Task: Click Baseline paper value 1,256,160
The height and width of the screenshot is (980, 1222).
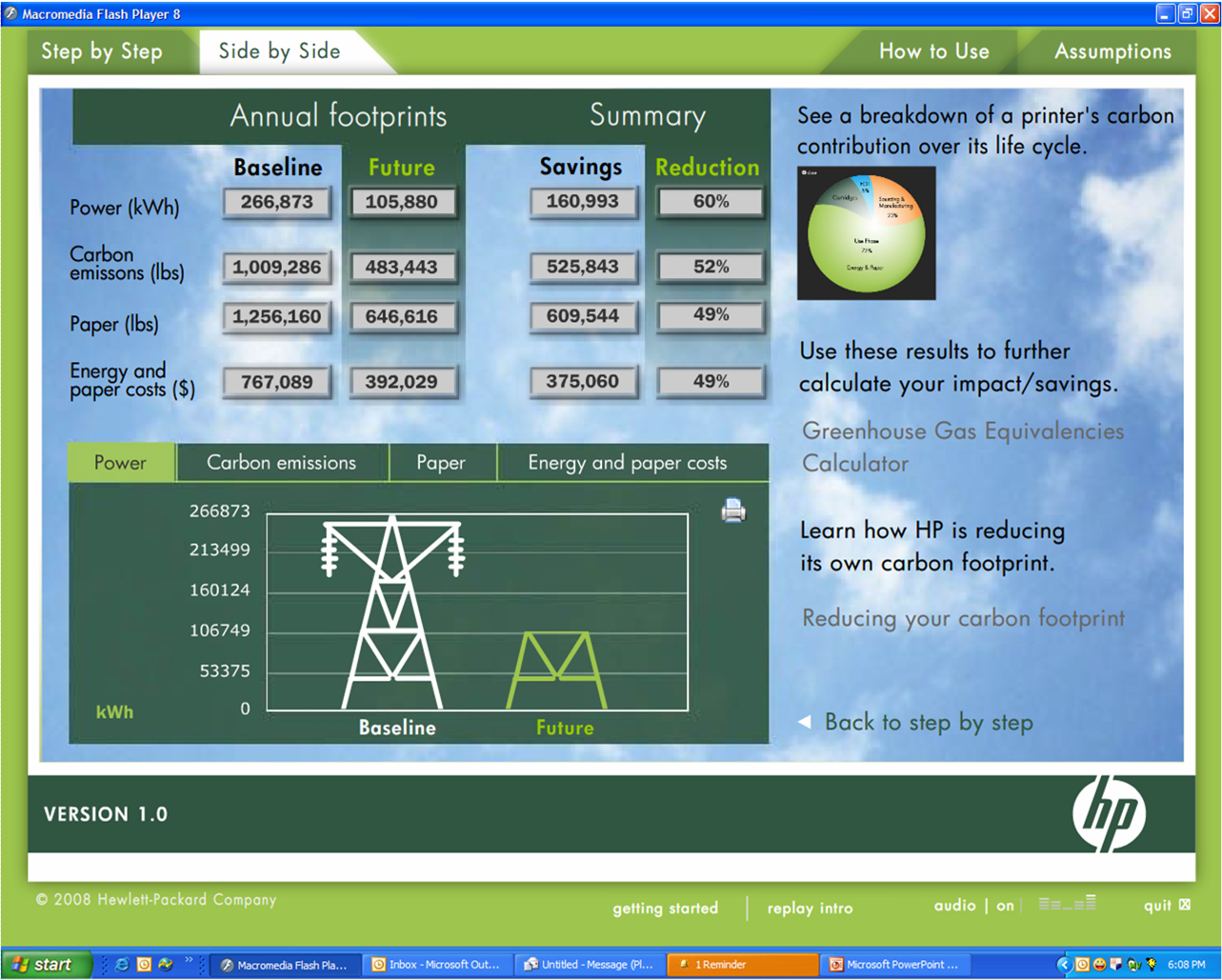Action: pos(277,316)
